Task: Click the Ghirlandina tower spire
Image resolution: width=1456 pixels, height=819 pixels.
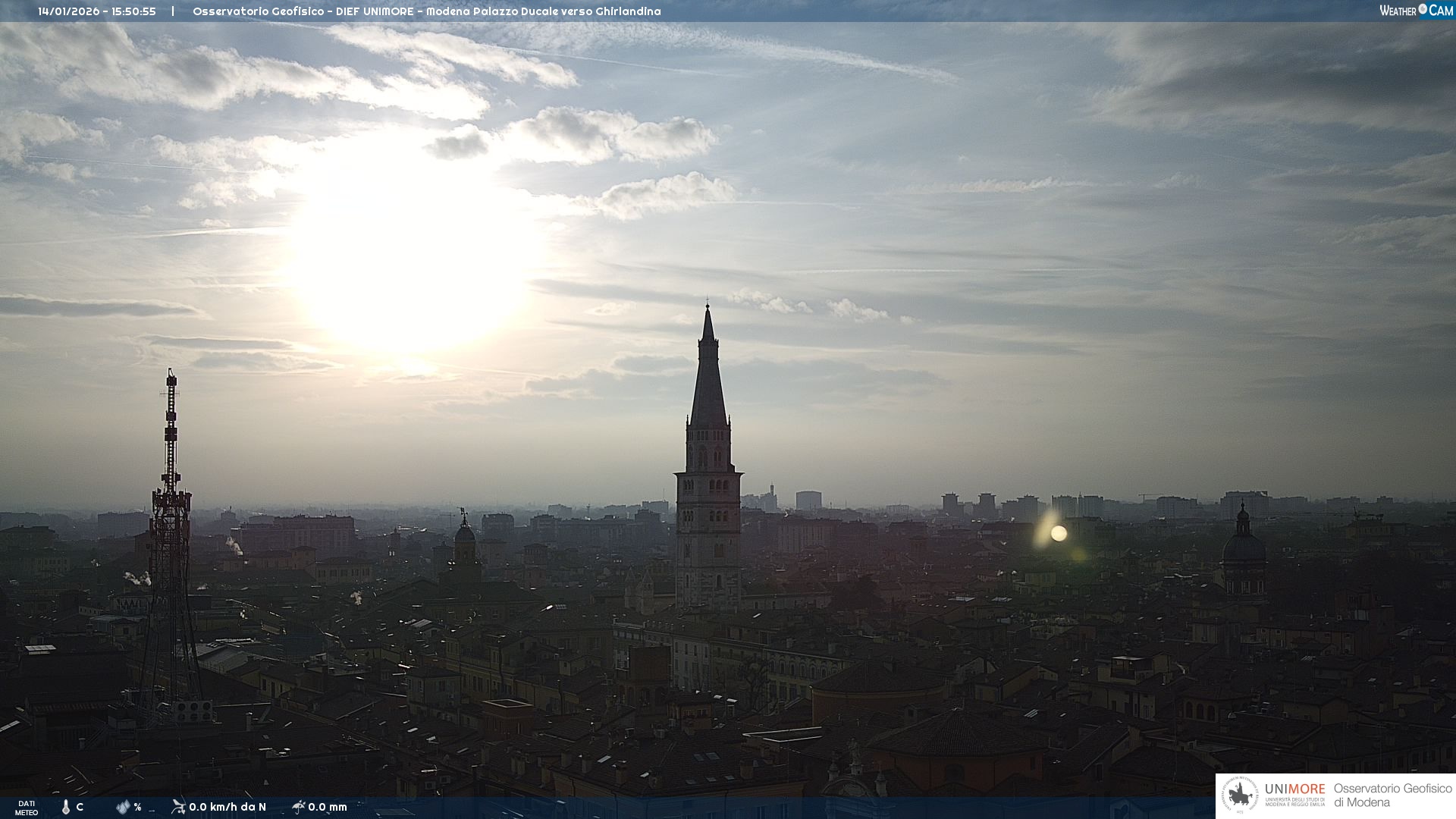Action: (708, 379)
